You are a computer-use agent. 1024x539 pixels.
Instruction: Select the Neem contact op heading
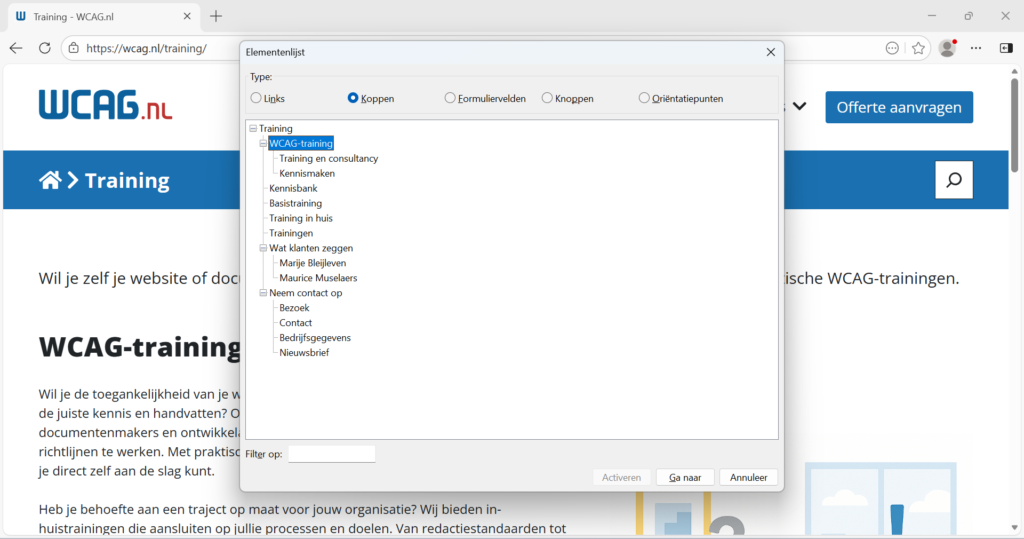click(306, 293)
